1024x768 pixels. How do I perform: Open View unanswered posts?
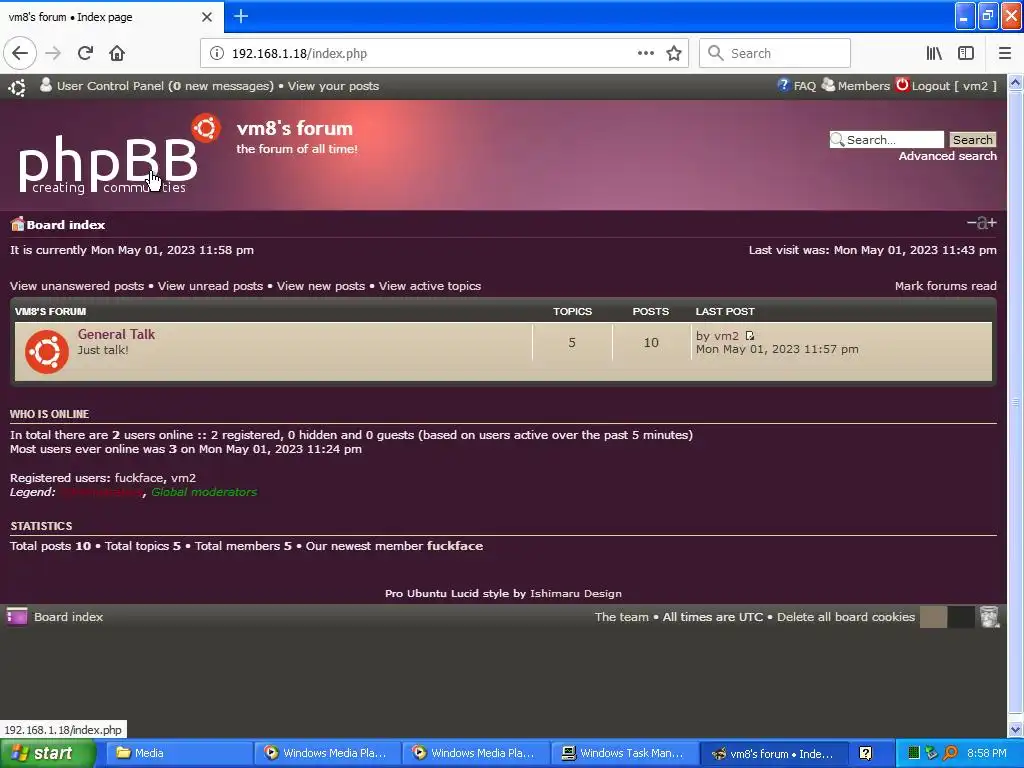pyautogui.click(x=77, y=286)
